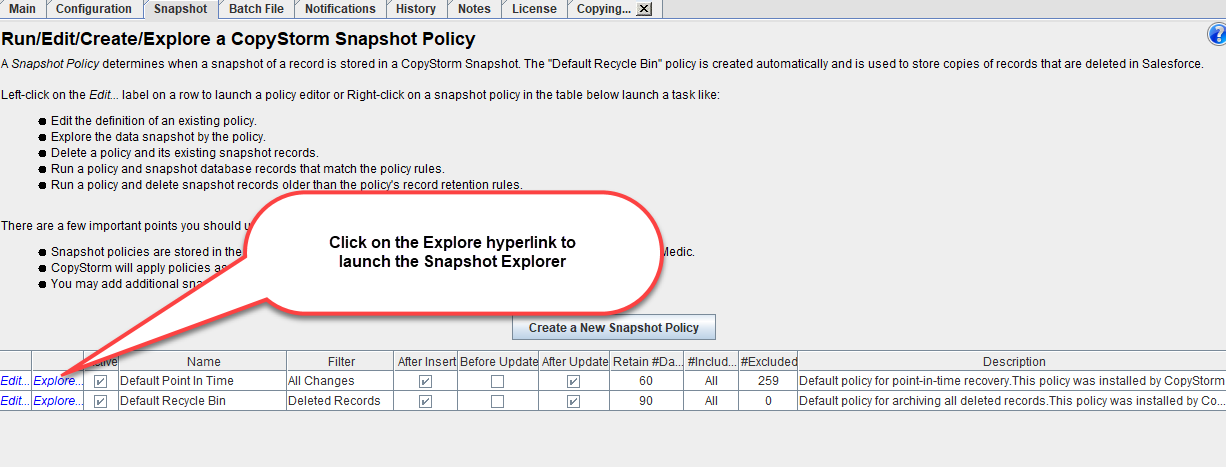The width and height of the screenshot is (1226, 467).
Task: Click the #Excluded column header
Action: (x=768, y=361)
